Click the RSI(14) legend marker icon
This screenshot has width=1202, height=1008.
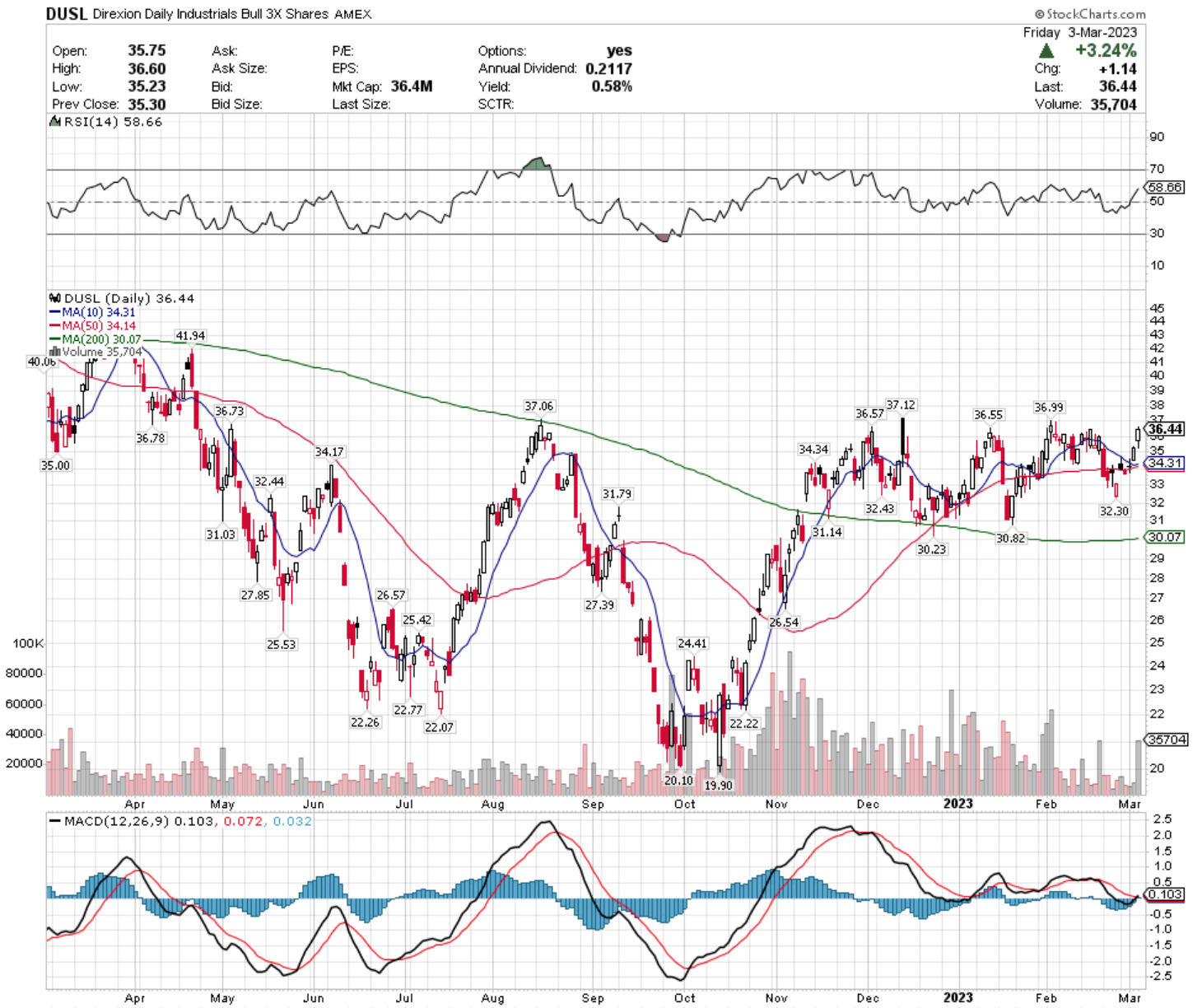[x=54, y=122]
